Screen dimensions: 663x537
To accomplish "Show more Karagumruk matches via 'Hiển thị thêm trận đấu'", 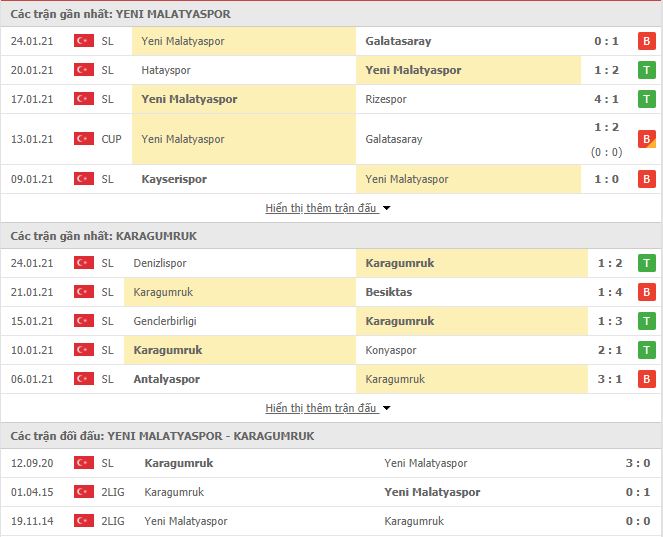I will [x=321, y=408].
